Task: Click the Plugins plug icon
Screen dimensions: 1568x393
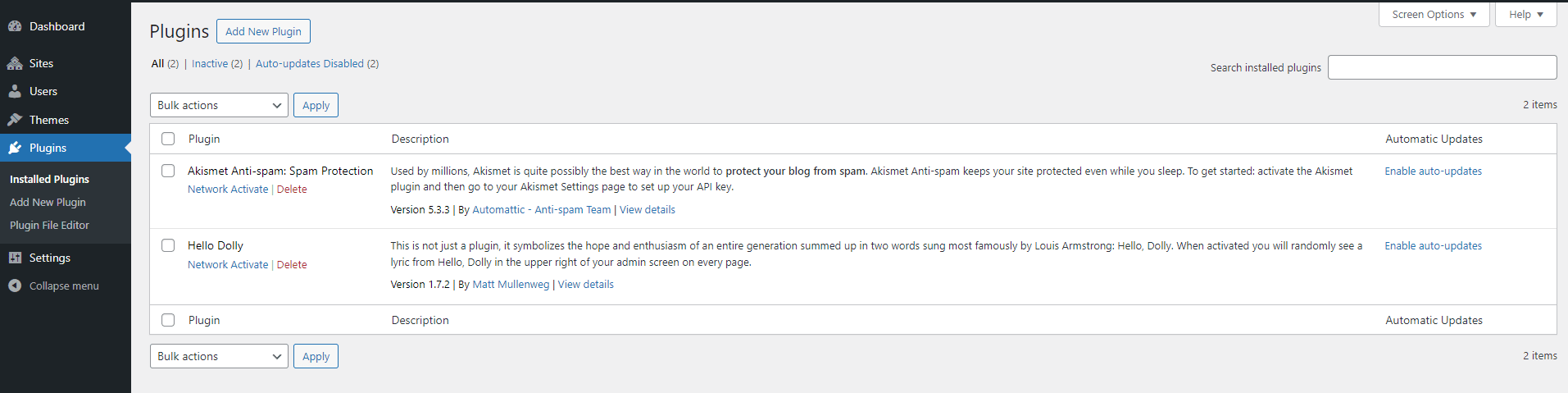Action: pyautogui.click(x=15, y=148)
